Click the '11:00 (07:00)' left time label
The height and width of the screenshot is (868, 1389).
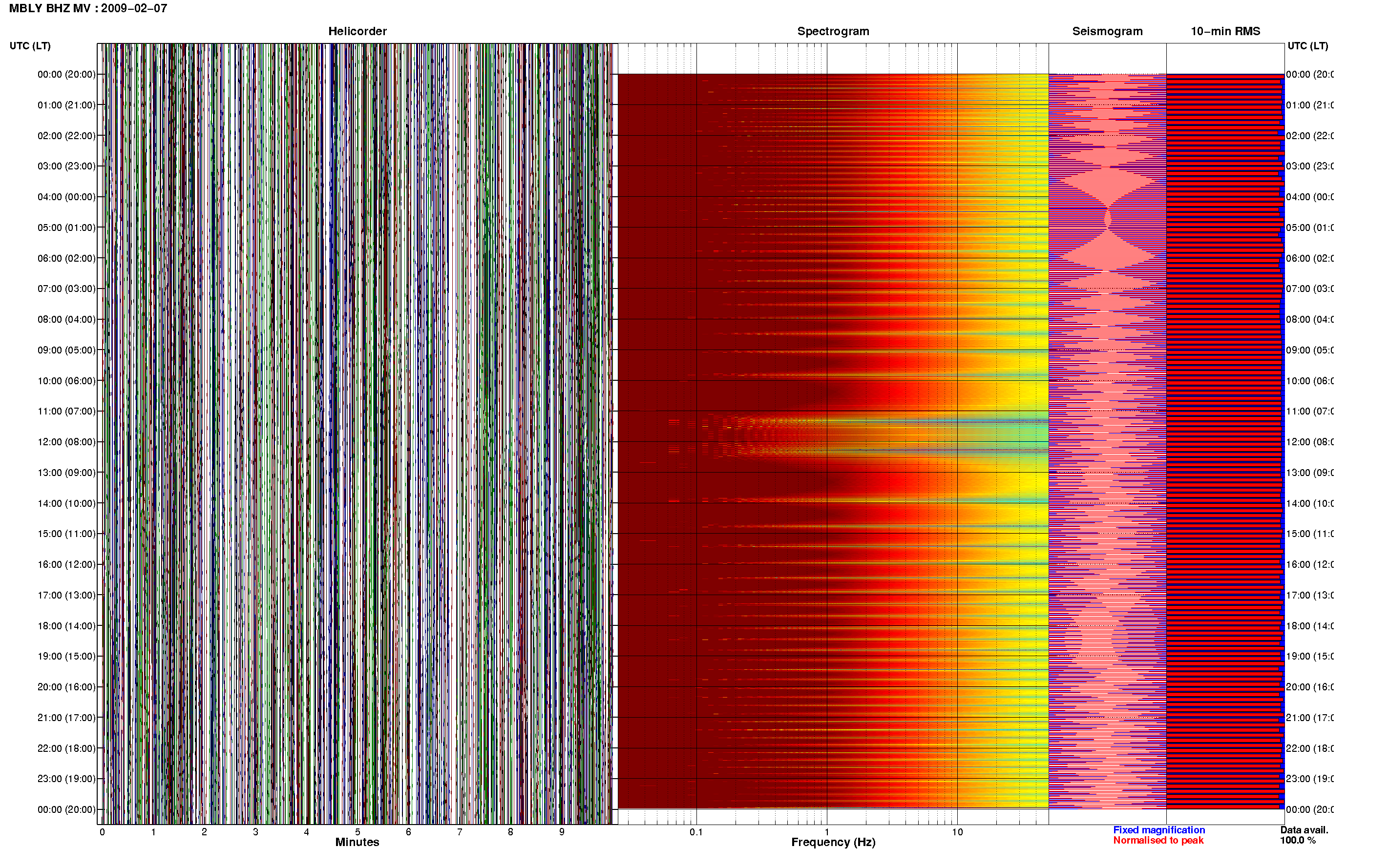[x=66, y=412]
